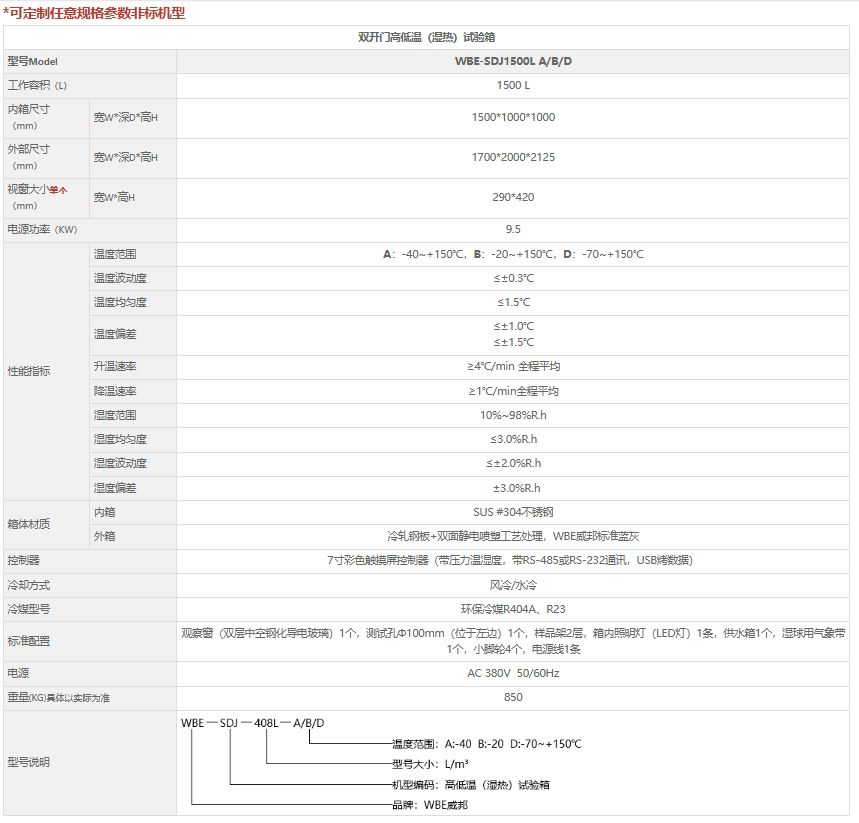Click the heating rate ≥4℃/min value

tap(513, 366)
